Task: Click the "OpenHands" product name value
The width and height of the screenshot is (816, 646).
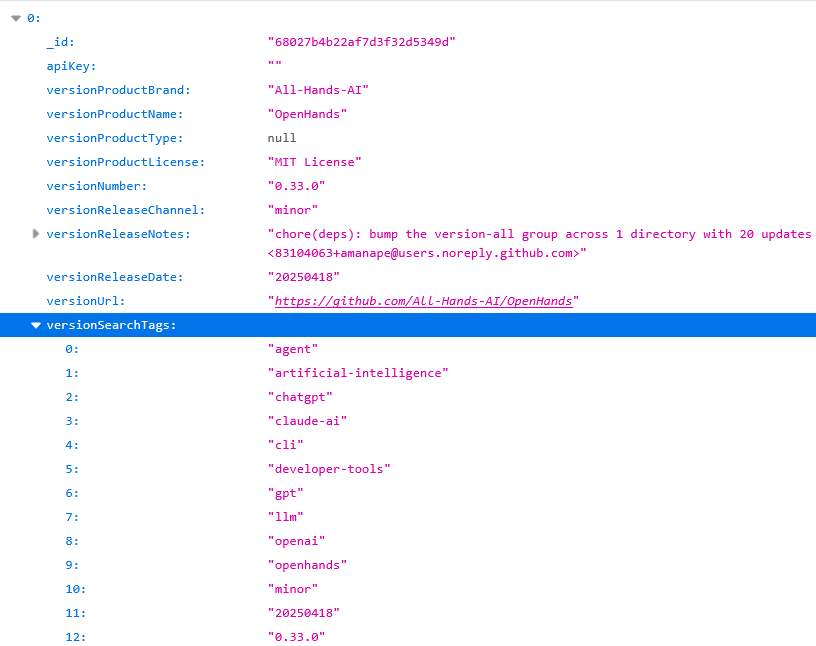Action: coord(307,114)
